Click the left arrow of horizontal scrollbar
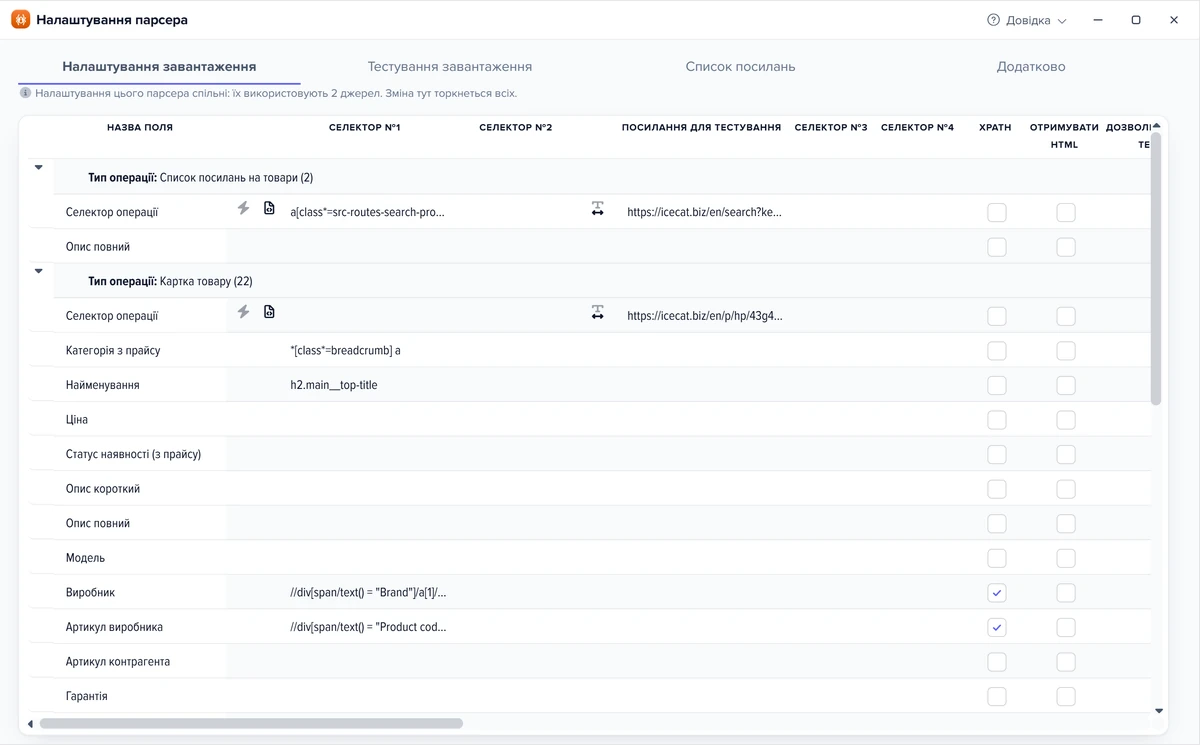 30,723
